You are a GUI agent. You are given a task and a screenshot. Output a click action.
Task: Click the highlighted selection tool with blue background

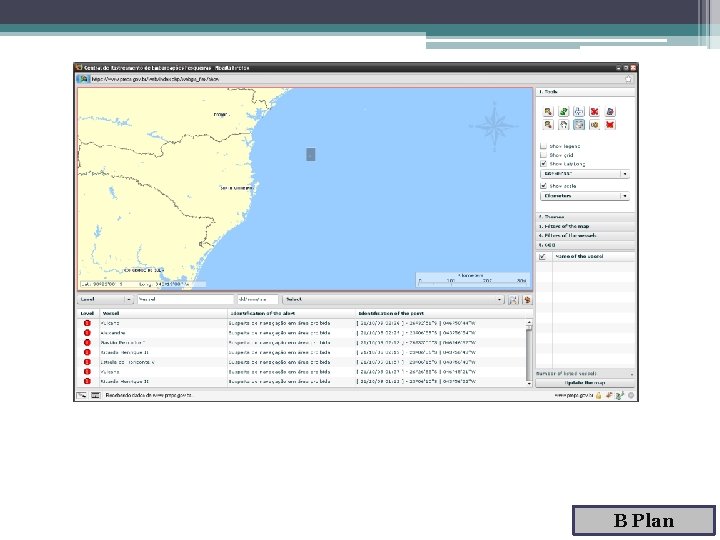click(579, 125)
